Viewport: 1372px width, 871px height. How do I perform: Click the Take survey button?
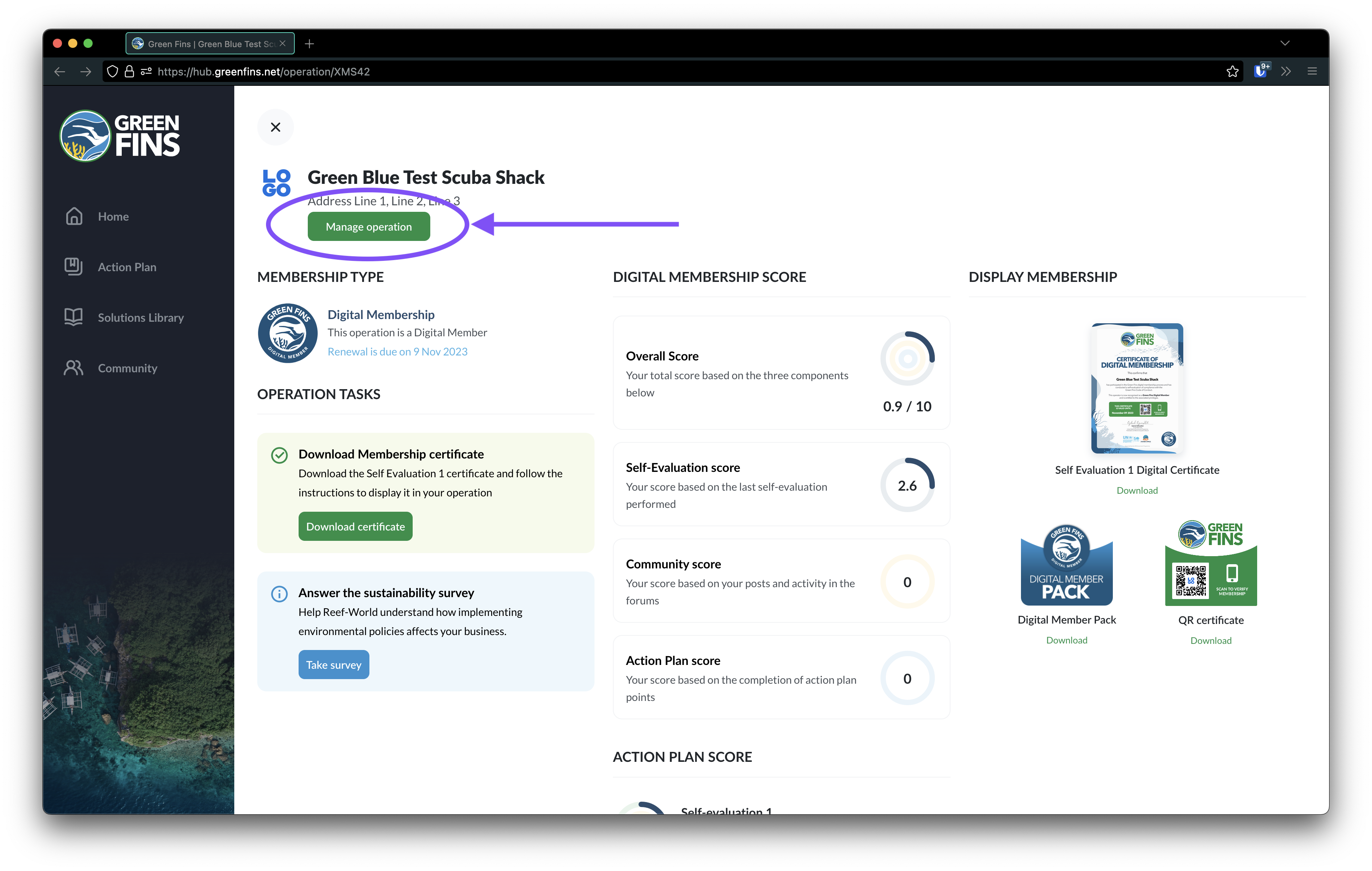pyautogui.click(x=333, y=665)
